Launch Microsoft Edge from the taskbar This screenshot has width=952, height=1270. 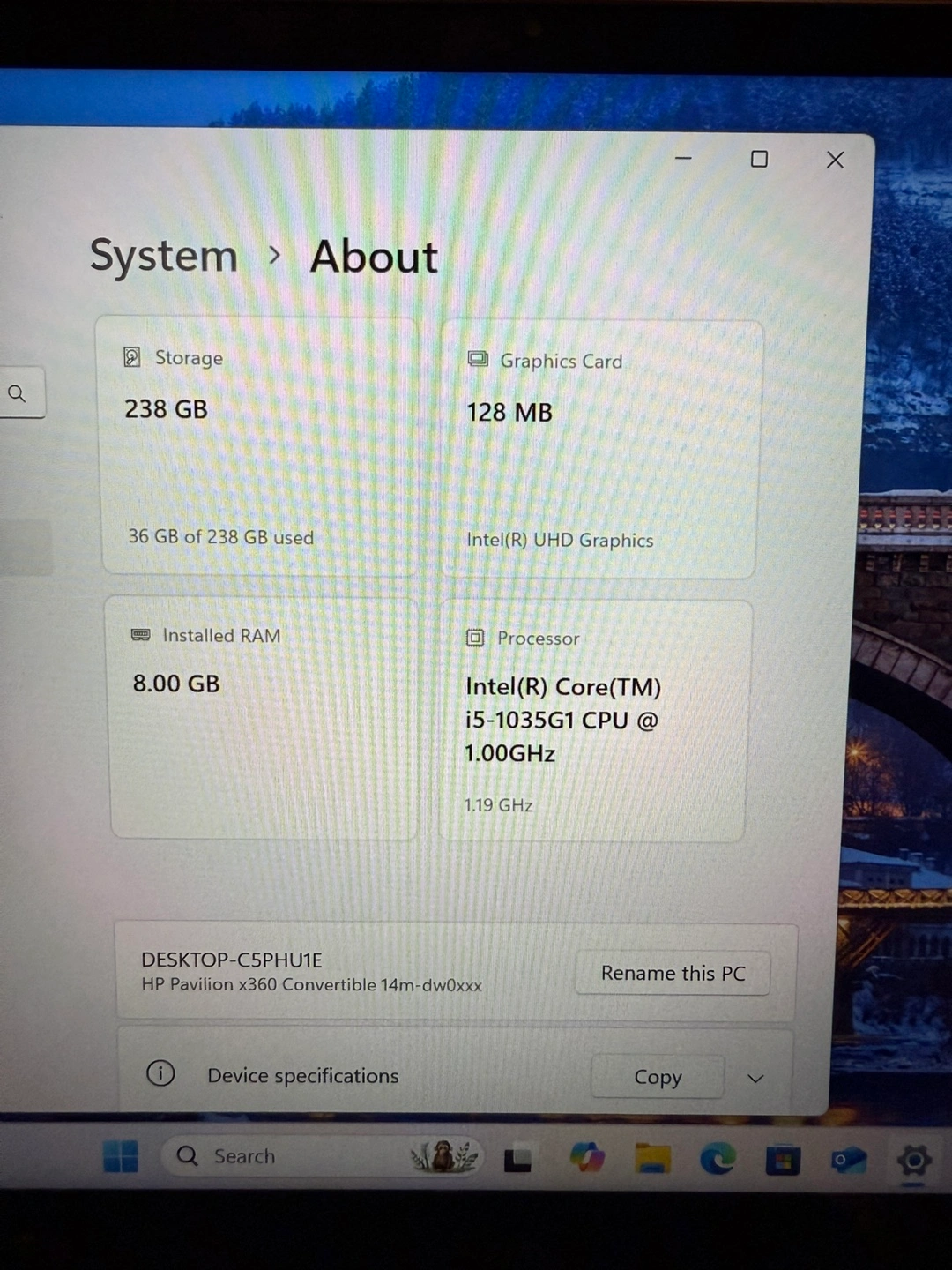(718, 1158)
